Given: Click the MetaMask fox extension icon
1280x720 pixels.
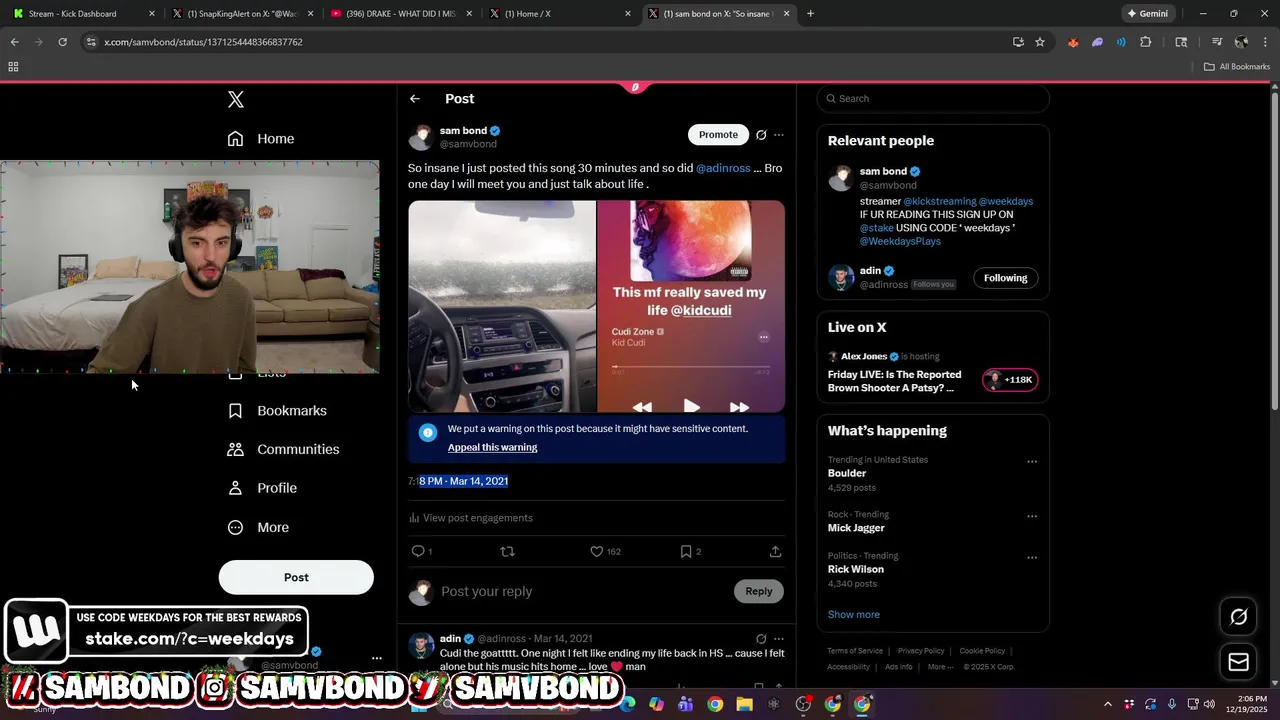Looking at the screenshot, I should [x=1073, y=42].
